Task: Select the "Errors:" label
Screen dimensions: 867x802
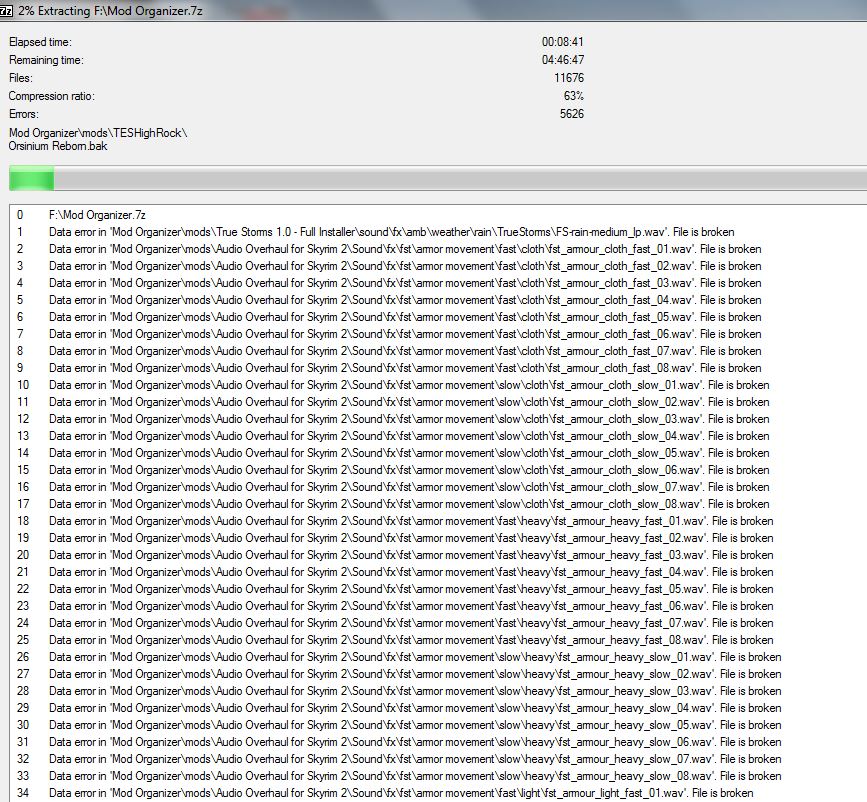Action: click(x=24, y=114)
